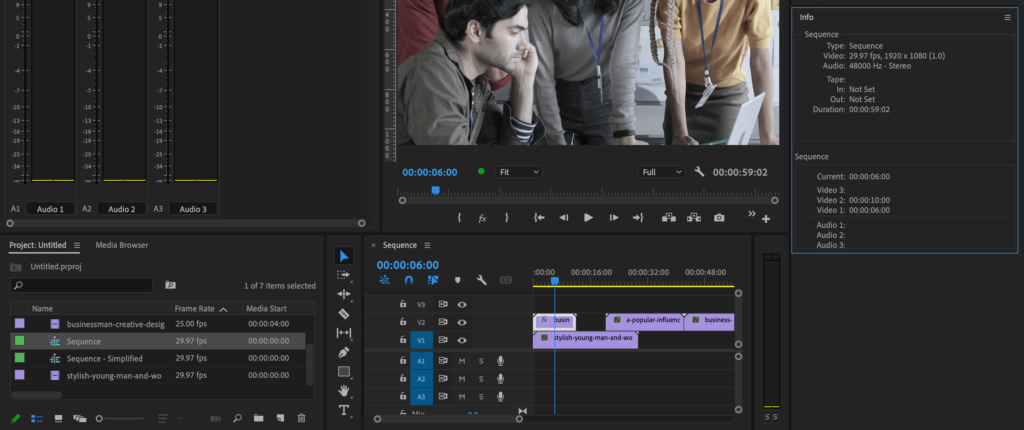This screenshot has width=1024, height=430.
Task: Click the Export Frame camera icon
Action: 719,218
